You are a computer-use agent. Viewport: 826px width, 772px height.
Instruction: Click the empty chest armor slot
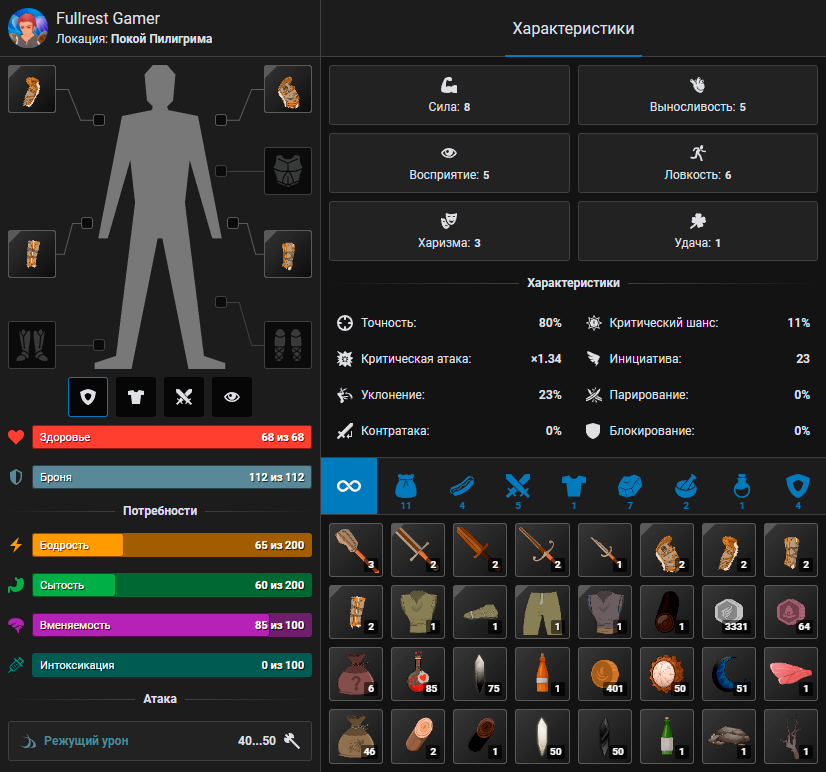tap(288, 172)
